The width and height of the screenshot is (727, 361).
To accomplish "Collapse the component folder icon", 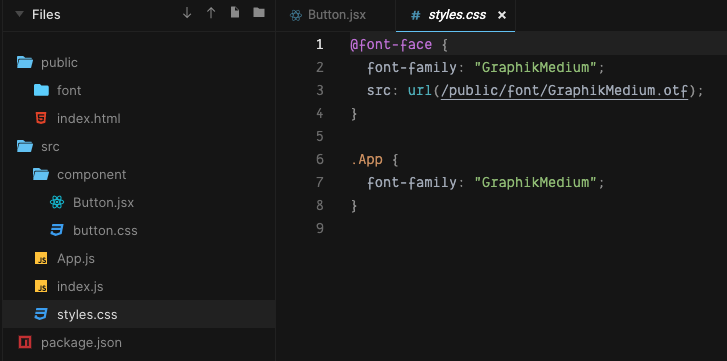I will click(x=41, y=174).
